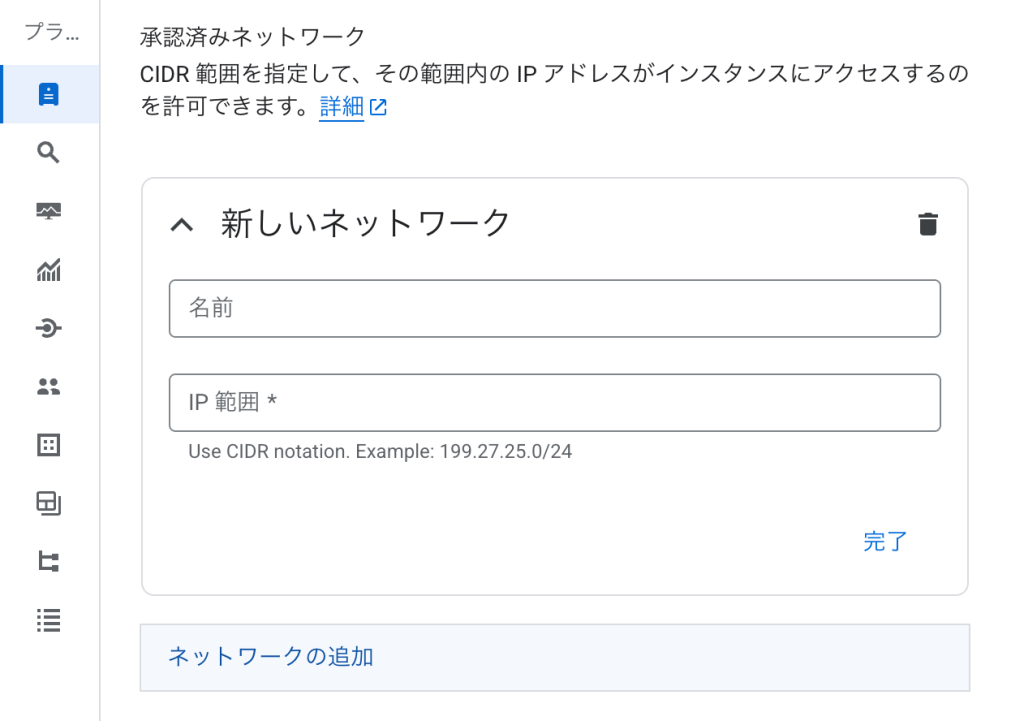The width and height of the screenshot is (1024, 721).
Task: Click the external link icon beside 詳細
Action: point(378,107)
